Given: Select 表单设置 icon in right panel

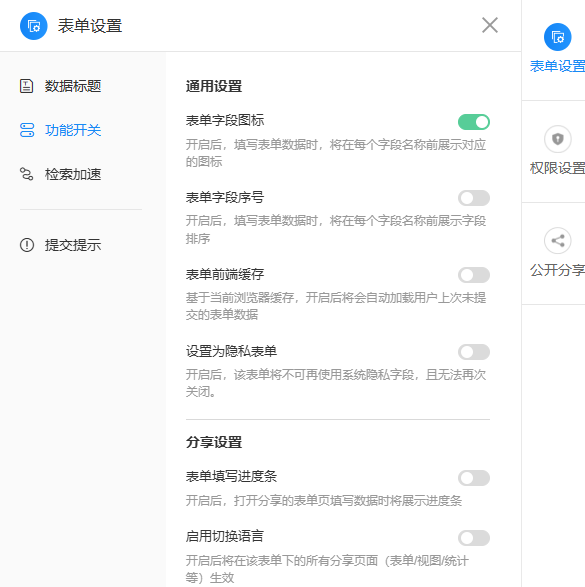Looking at the screenshot, I should pos(558,37).
